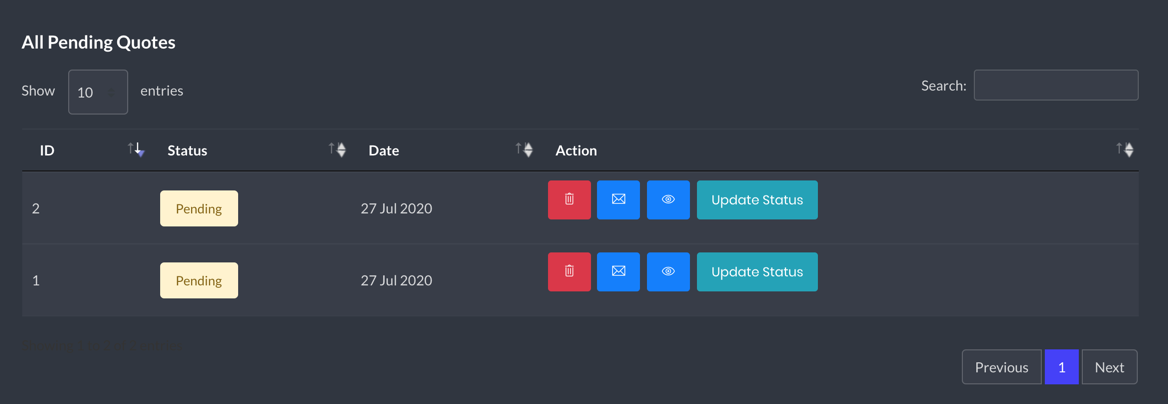Image resolution: width=1168 pixels, height=404 pixels.
Task: Open the show entries dropdown
Action: click(98, 92)
